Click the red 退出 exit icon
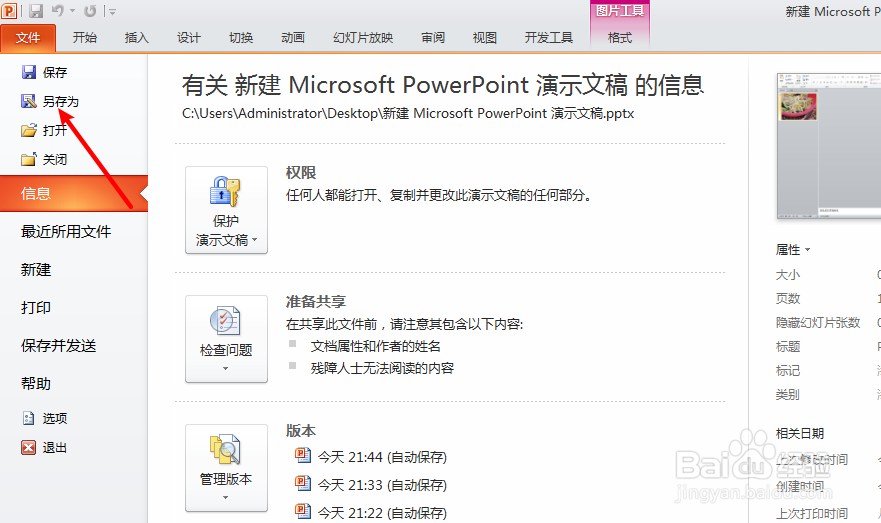Viewport: 881px width, 523px height. pyautogui.click(x=29, y=447)
